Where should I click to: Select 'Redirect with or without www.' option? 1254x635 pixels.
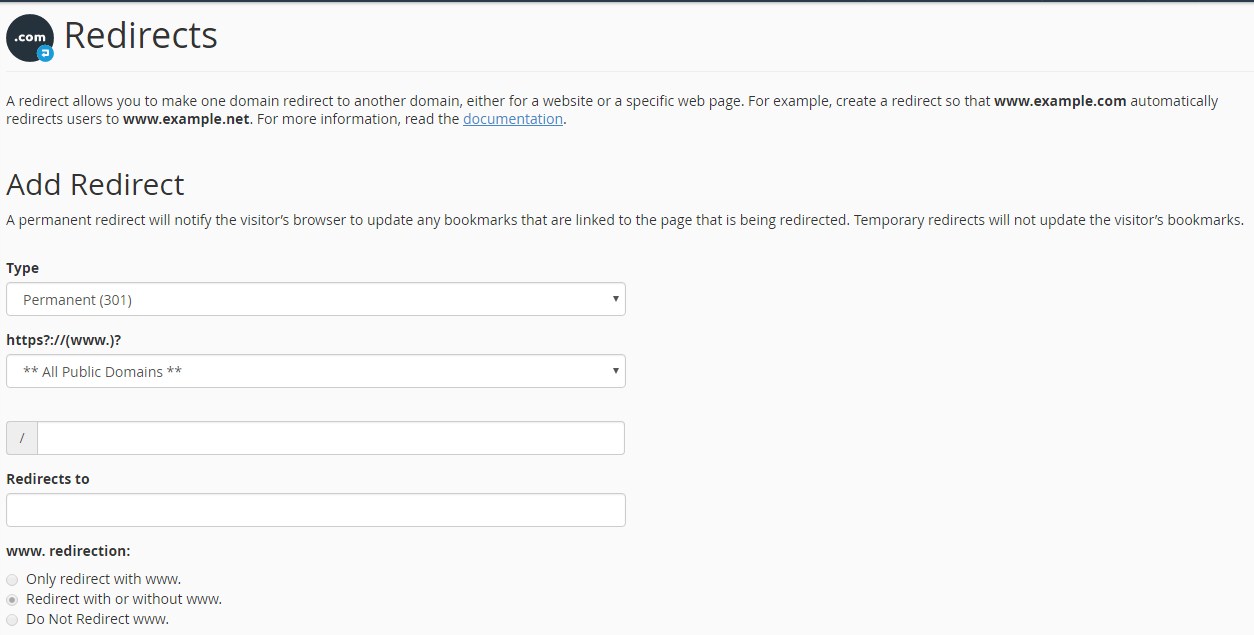click(x=11, y=599)
